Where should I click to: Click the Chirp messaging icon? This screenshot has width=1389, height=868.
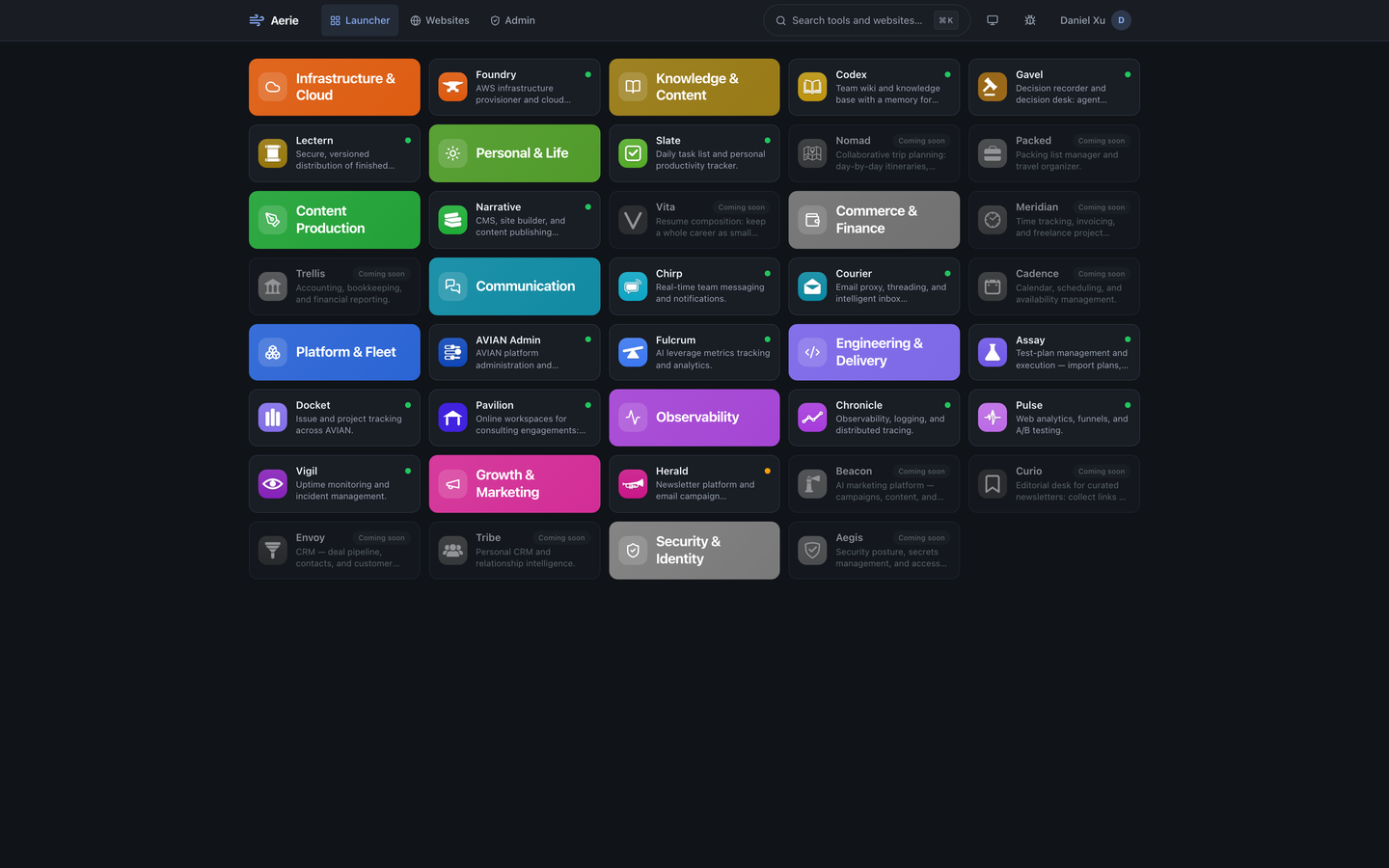point(633,286)
